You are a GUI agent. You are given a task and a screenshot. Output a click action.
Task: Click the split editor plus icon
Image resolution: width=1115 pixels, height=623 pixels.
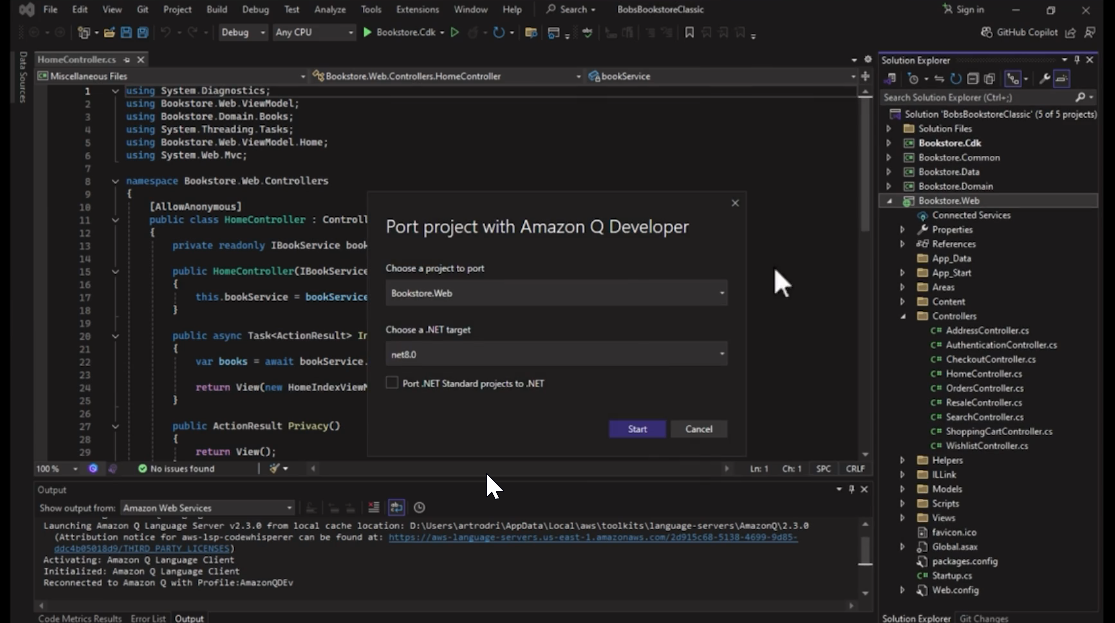point(865,75)
